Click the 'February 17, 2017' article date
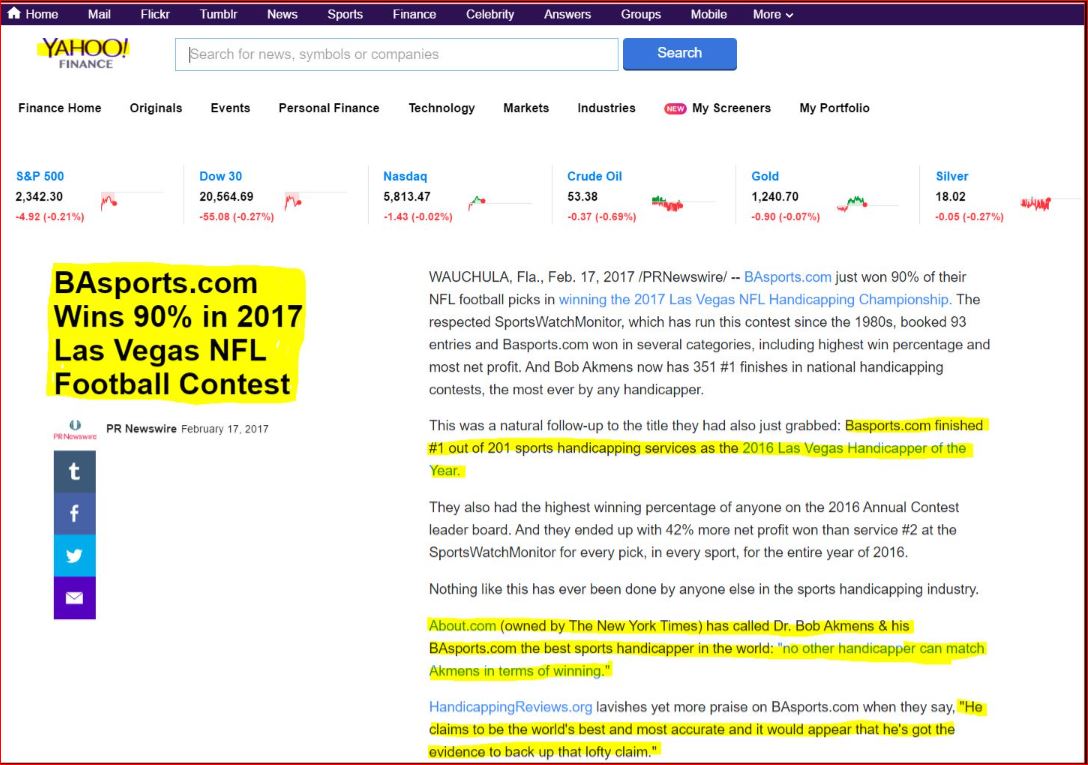Screen dimensions: 1088x765 (x=225, y=429)
